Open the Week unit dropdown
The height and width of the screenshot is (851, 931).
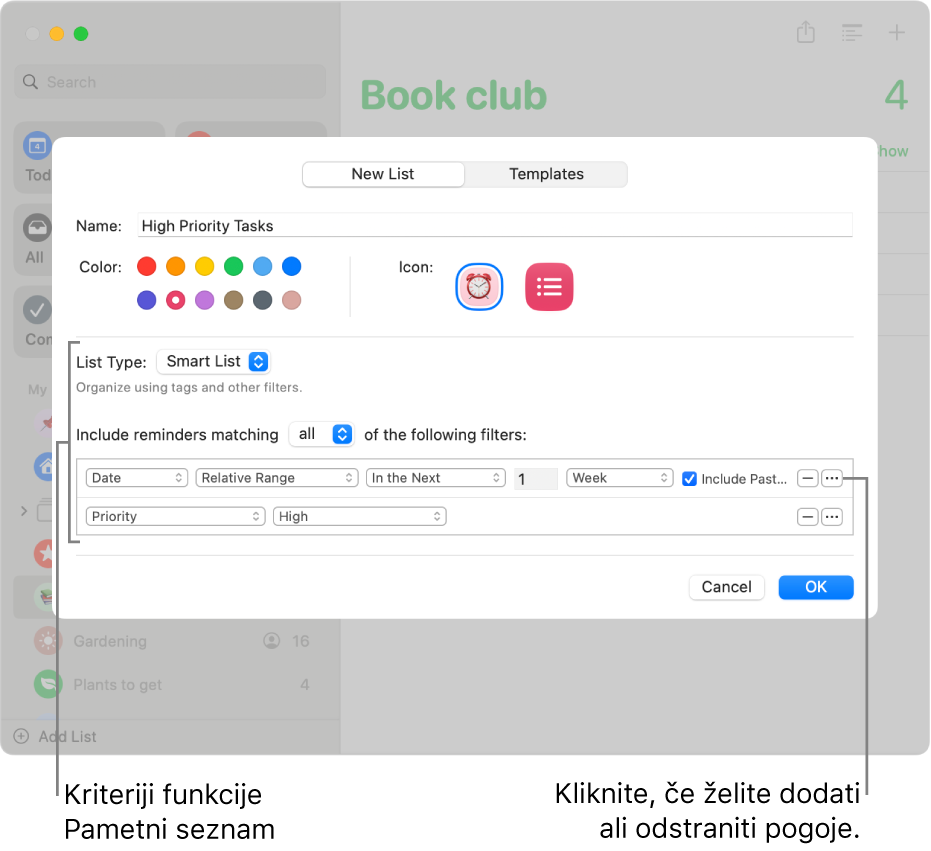[x=619, y=477]
